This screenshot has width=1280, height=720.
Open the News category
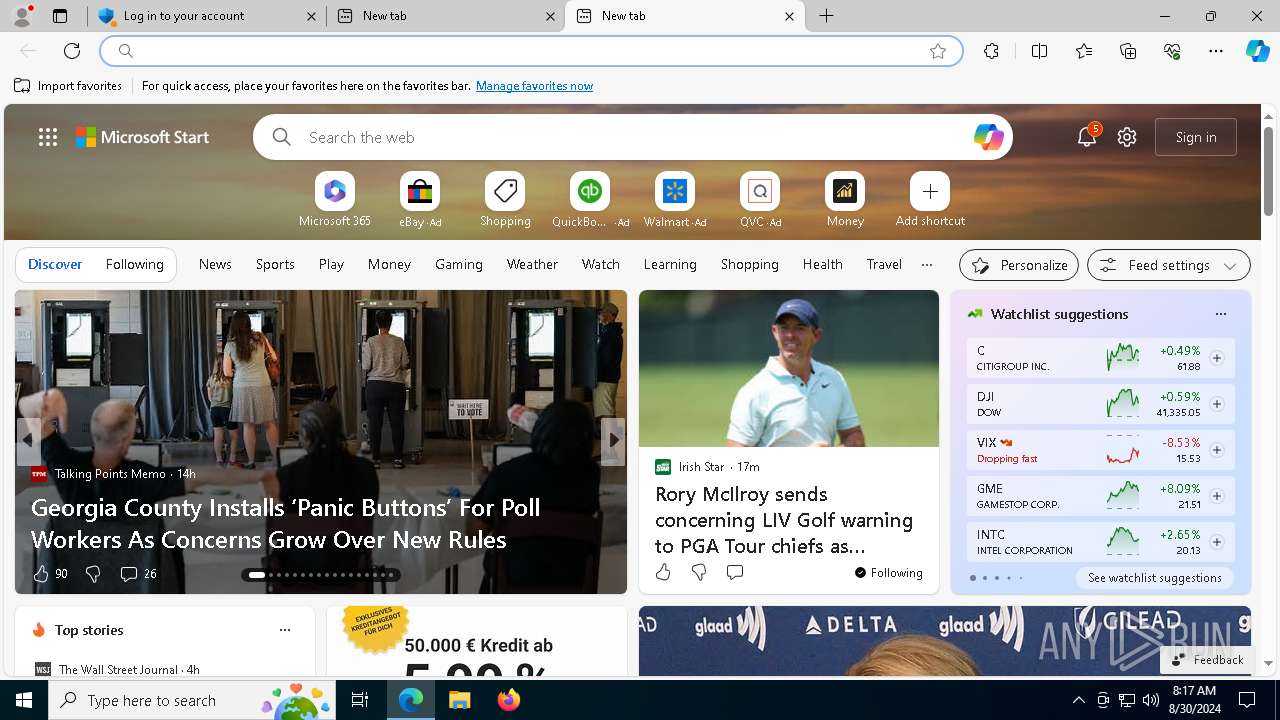pyautogui.click(x=215, y=265)
